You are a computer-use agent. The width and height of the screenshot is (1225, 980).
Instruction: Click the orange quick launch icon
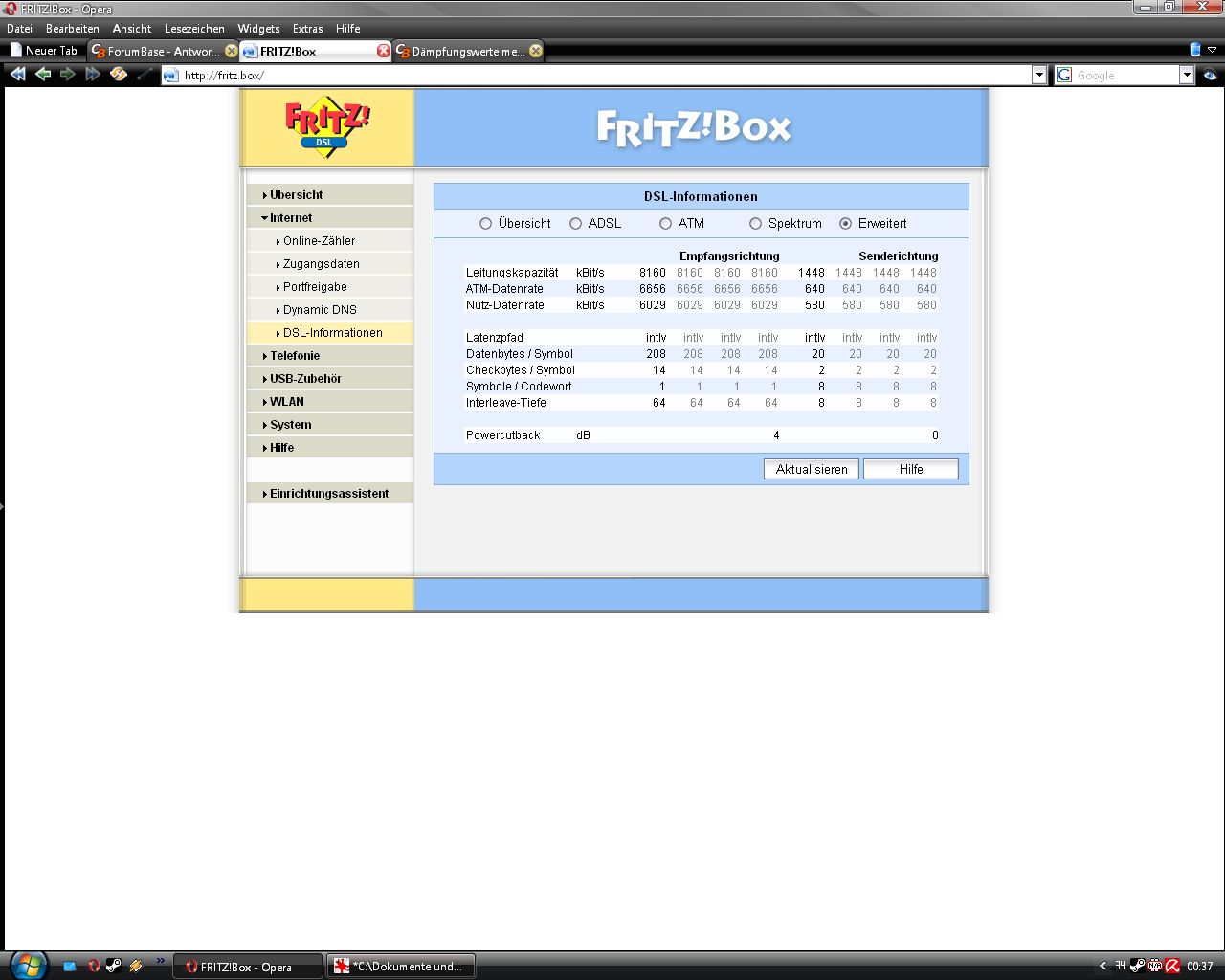[136, 967]
